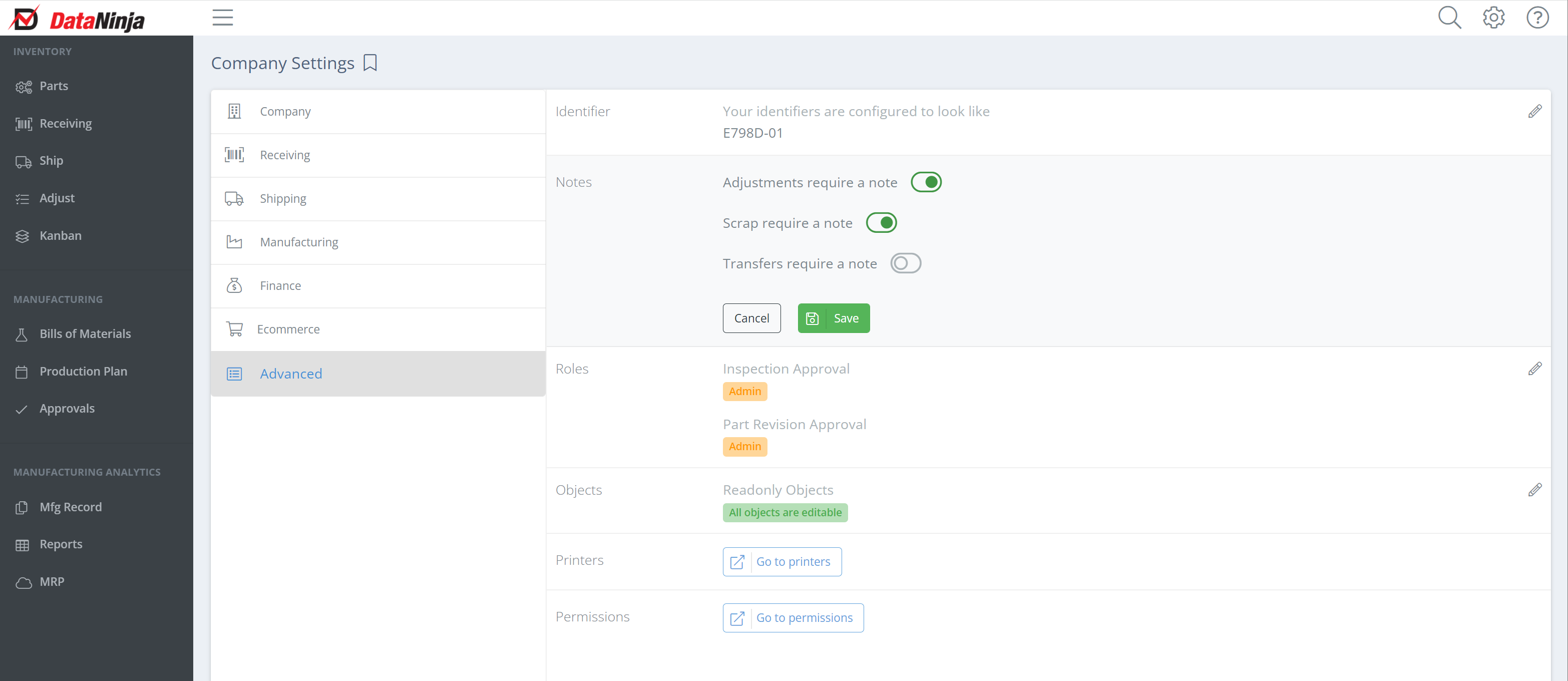Image resolution: width=1568 pixels, height=681 pixels.
Task: Open the settings gear icon
Action: 1493,18
